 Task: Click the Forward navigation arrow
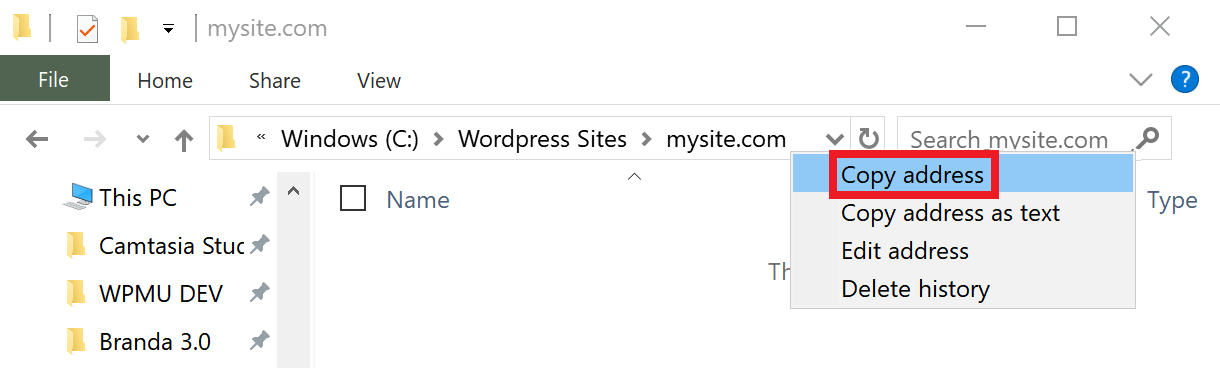95,139
